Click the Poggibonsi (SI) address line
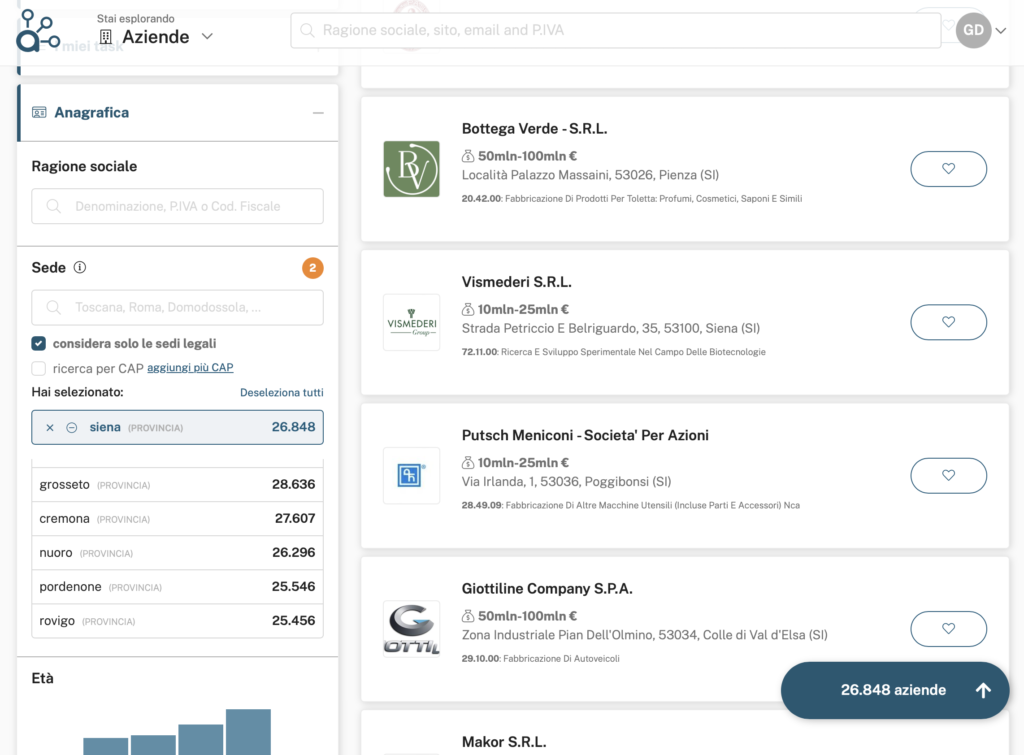 566,482
